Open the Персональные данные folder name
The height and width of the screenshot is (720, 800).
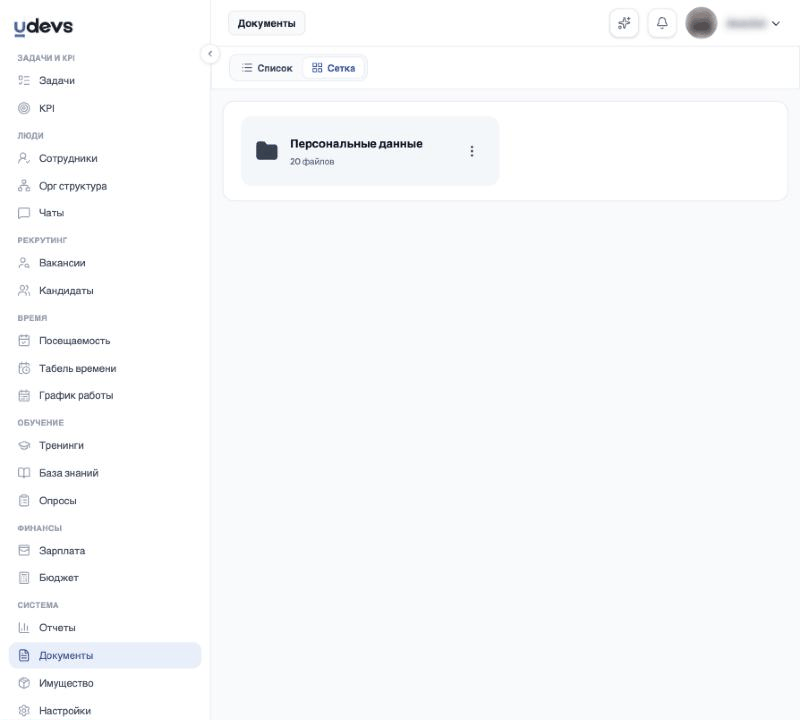tap(356, 144)
